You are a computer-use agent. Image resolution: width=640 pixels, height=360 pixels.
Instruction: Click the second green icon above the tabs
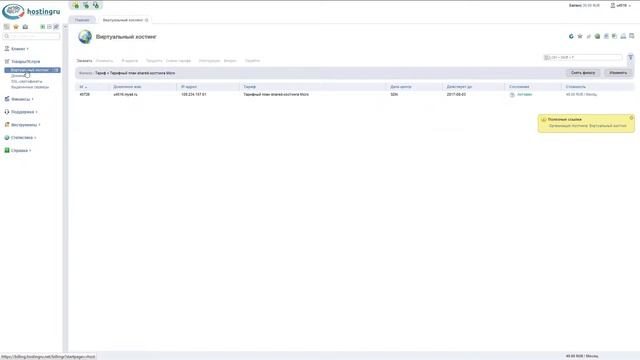tap(86, 5)
